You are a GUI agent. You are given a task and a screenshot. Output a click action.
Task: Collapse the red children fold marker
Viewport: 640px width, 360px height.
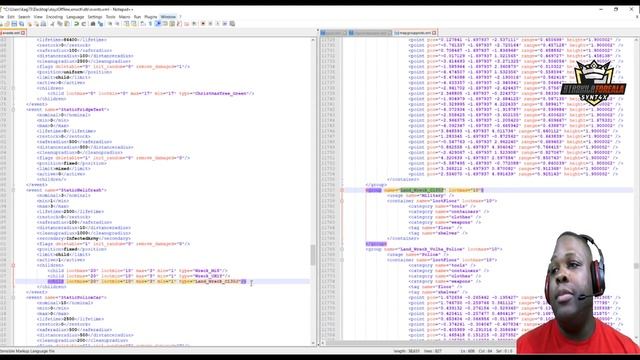tap(13, 265)
